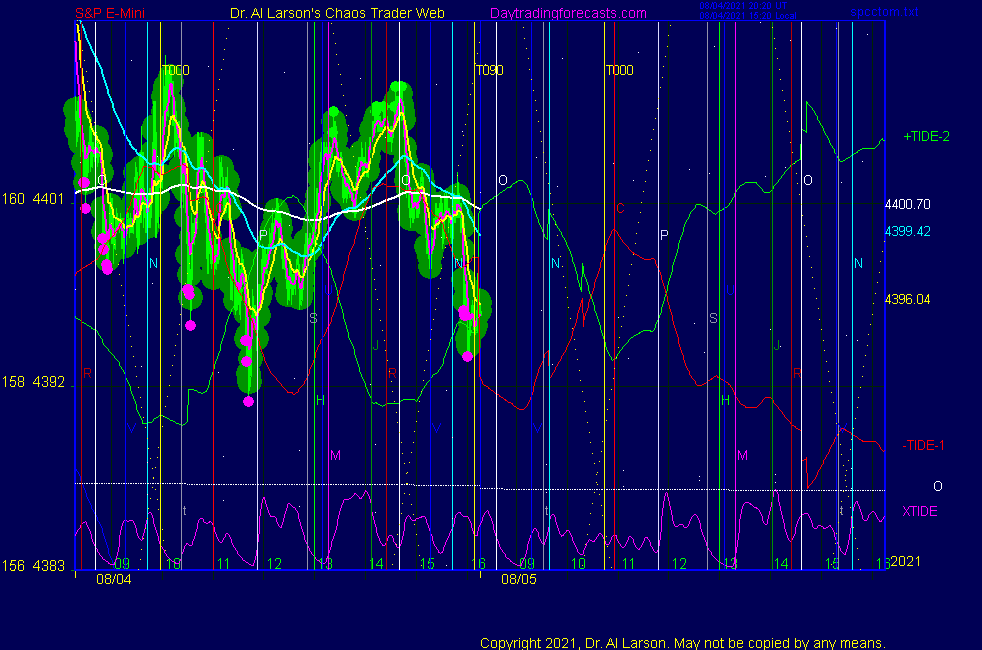This screenshot has width=982, height=650.
Task: Click the 4400.70 price value
Action: tap(907, 204)
